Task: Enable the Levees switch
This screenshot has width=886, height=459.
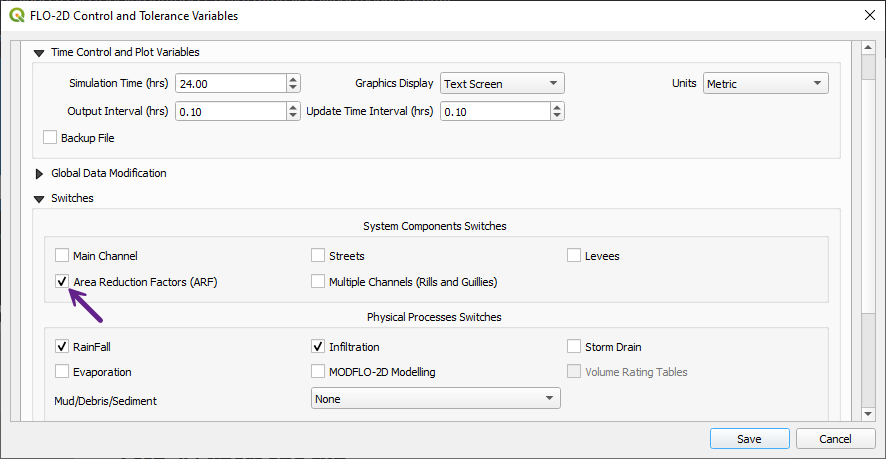Action: click(575, 256)
